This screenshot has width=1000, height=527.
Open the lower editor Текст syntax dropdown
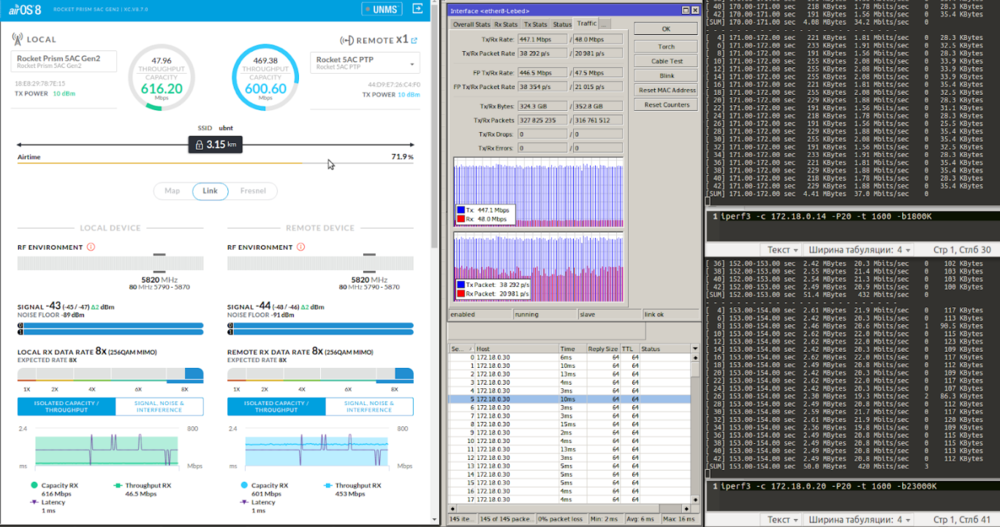coord(782,520)
